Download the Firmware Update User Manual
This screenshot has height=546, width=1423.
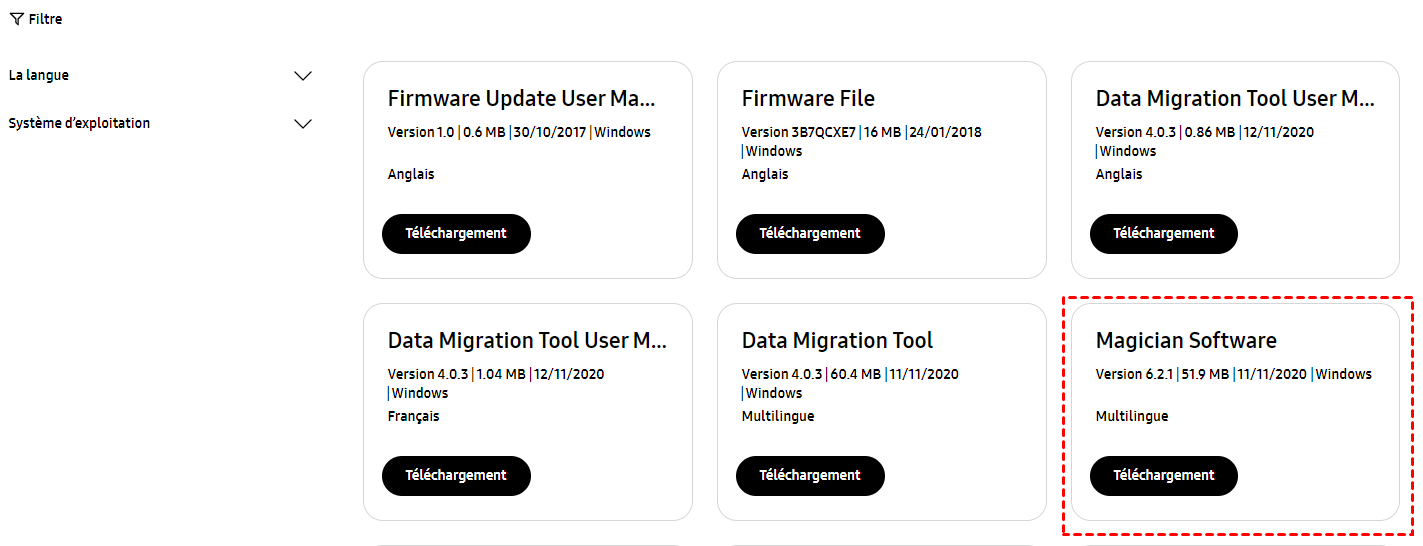point(456,233)
